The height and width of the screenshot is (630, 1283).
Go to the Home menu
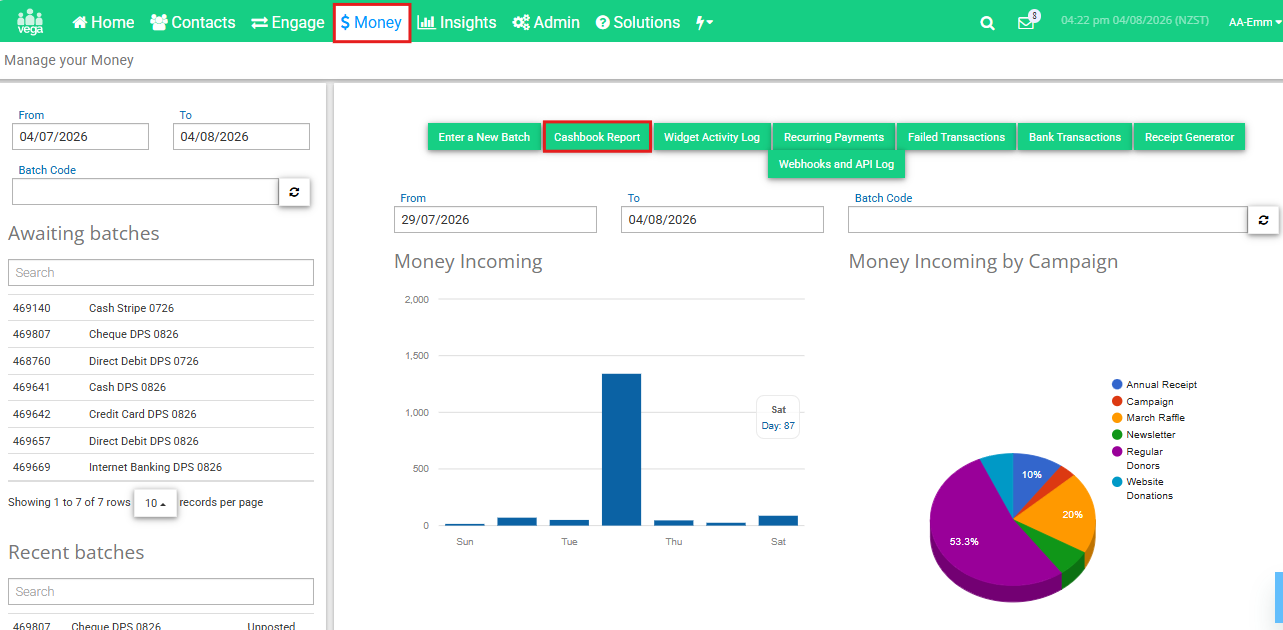pos(103,22)
